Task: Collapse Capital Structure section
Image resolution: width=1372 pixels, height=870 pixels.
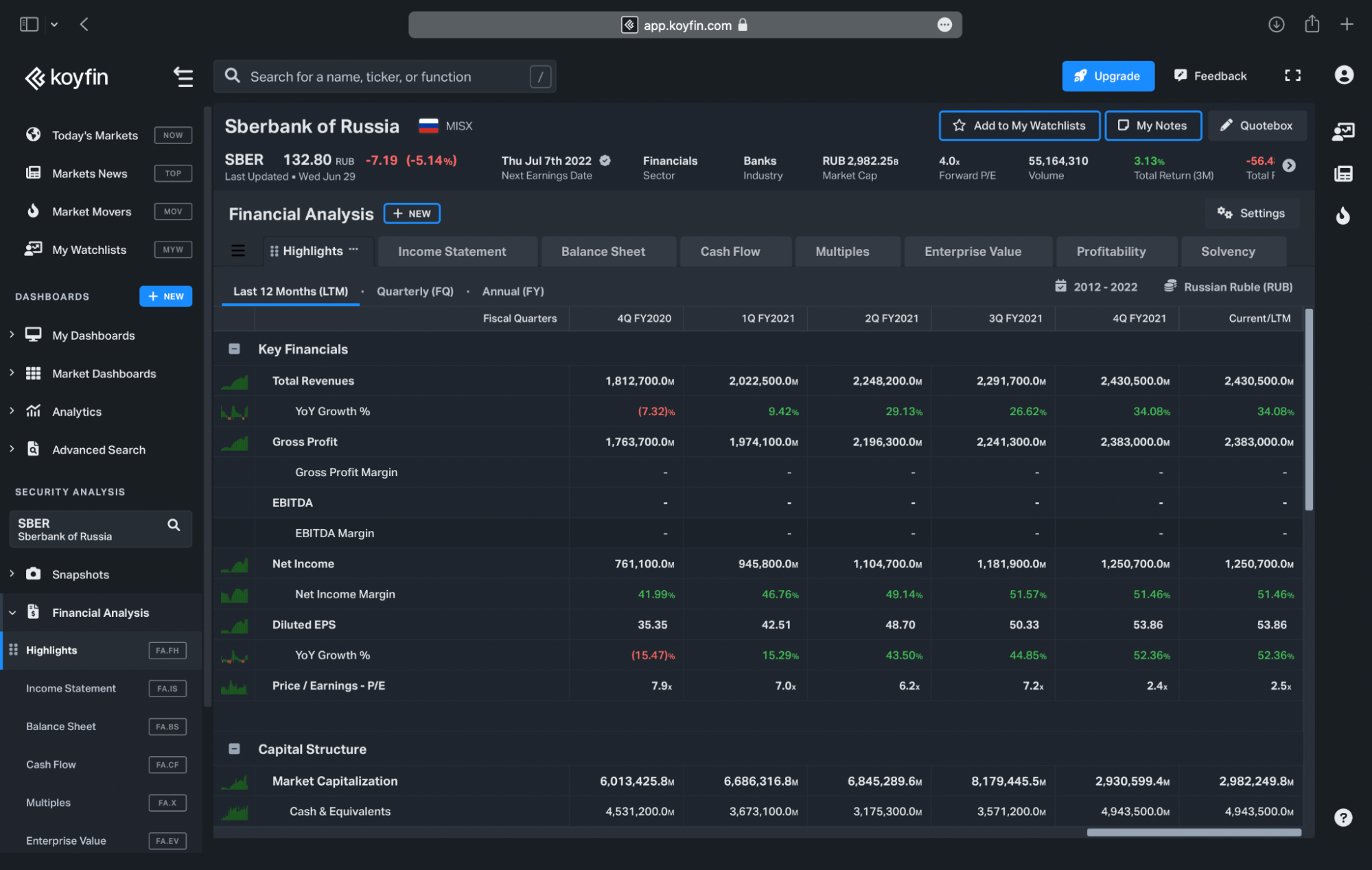Action: [x=234, y=749]
